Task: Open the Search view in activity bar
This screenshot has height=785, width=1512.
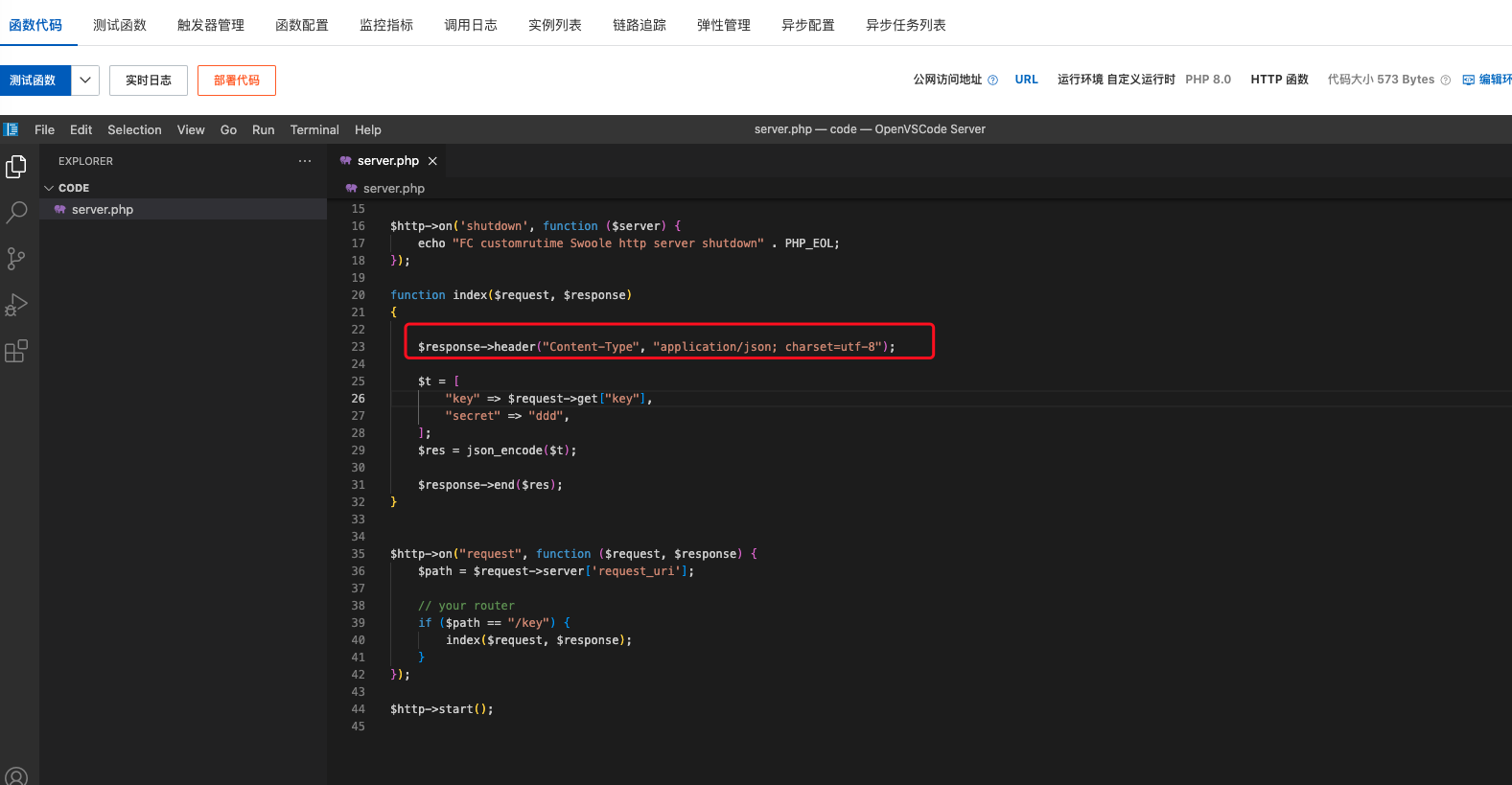Action: click(16, 213)
